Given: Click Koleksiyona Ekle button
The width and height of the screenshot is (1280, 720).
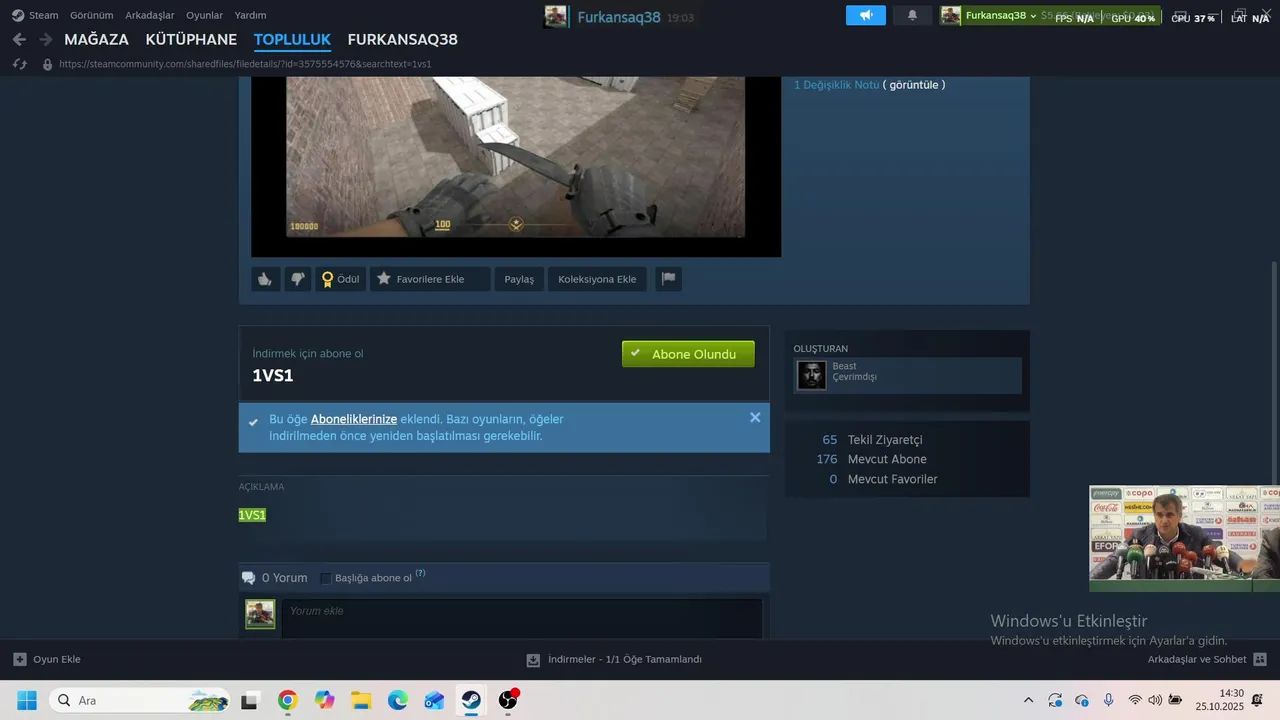Looking at the screenshot, I should tap(597, 279).
